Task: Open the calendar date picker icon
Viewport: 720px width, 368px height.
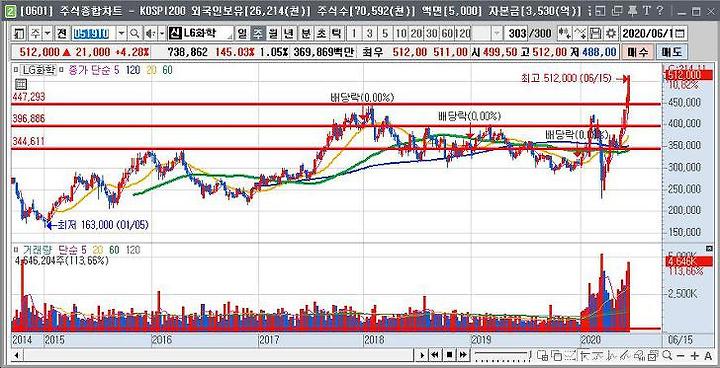Action: tap(680, 34)
